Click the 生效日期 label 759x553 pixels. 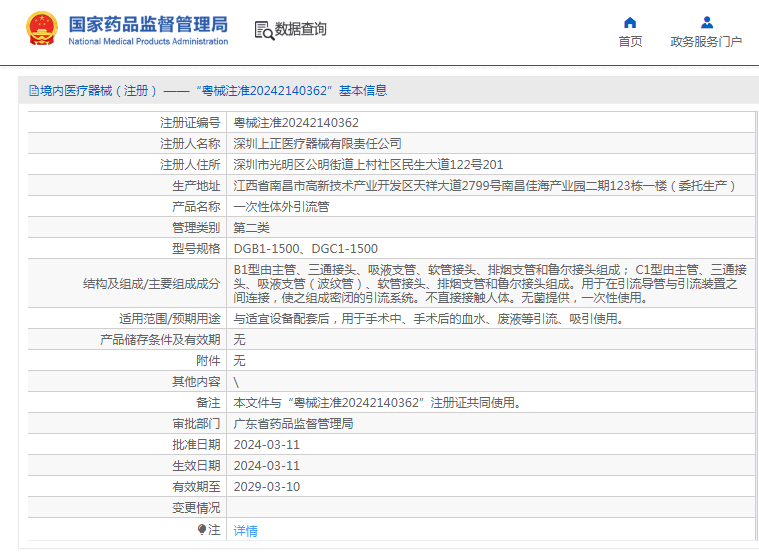click(196, 465)
